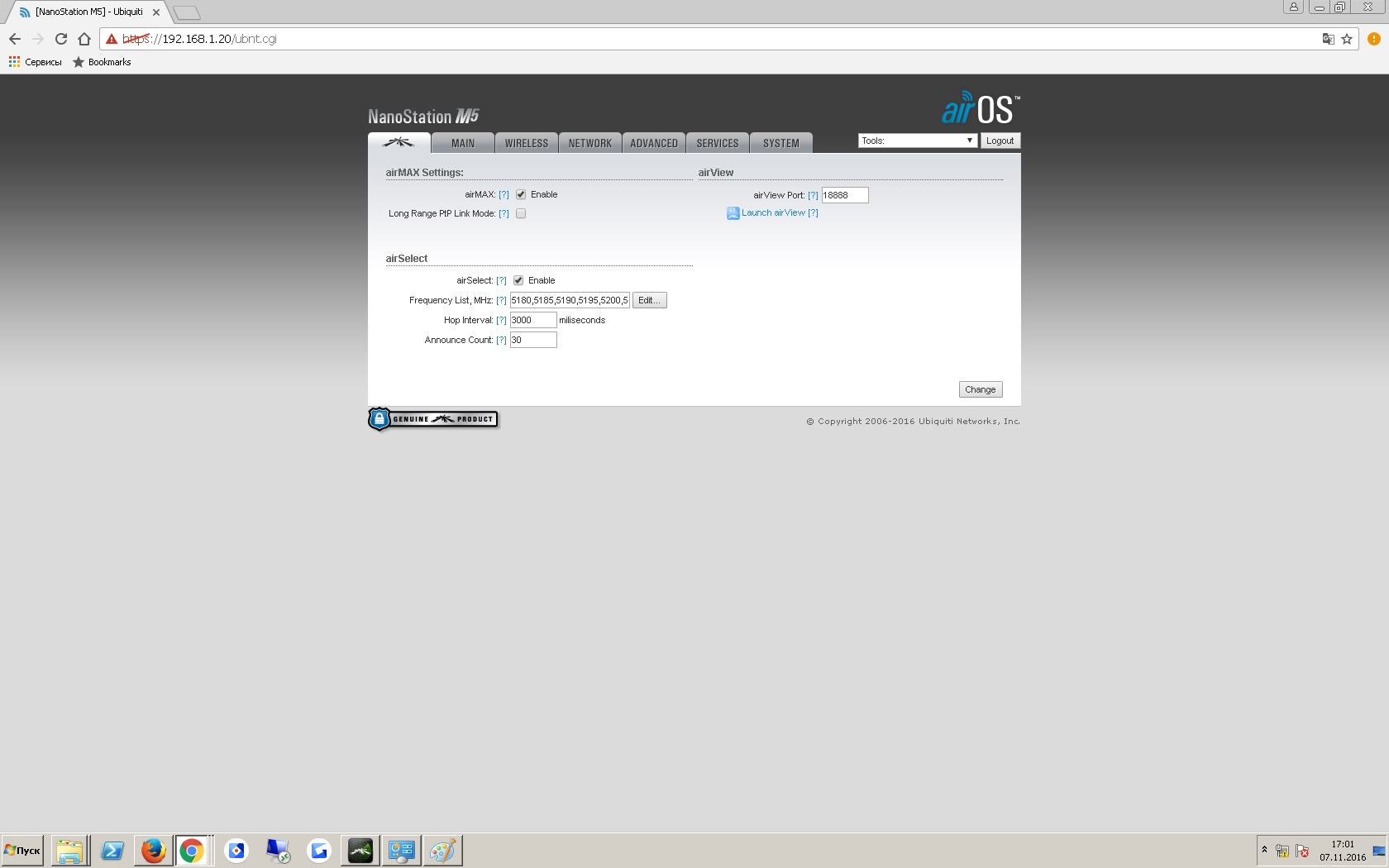Close the NanoStation M5 browser tab
The image size is (1389, 868).
(x=156, y=12)
